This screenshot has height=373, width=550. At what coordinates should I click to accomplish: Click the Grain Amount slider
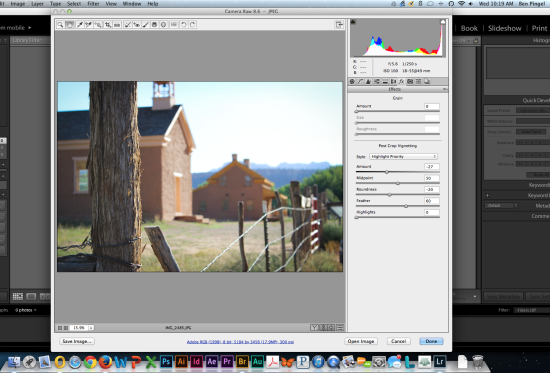[398, 111]
